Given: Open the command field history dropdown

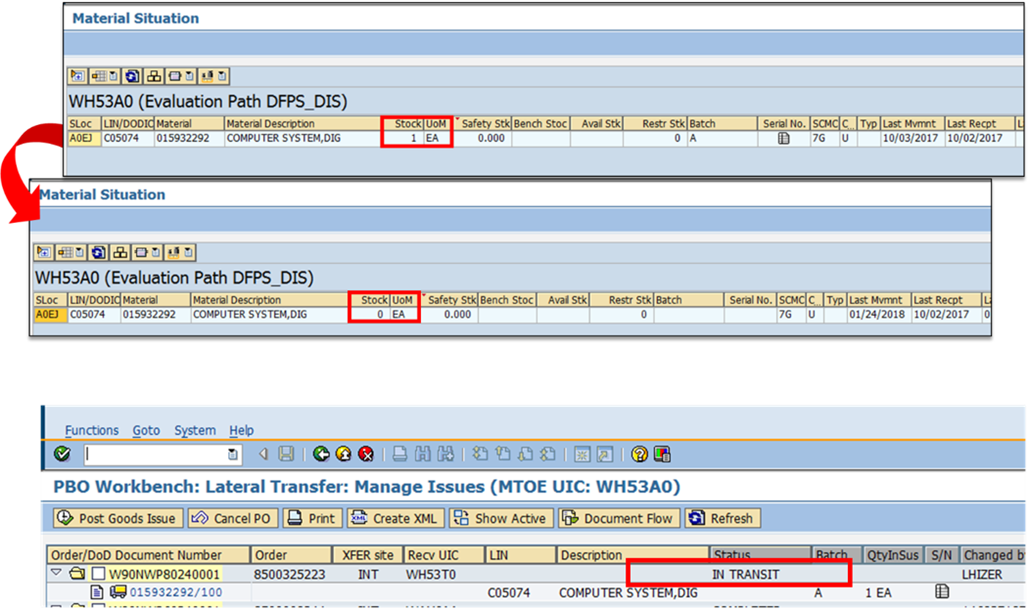Looking at the screenshot, I should click(233, 455).
